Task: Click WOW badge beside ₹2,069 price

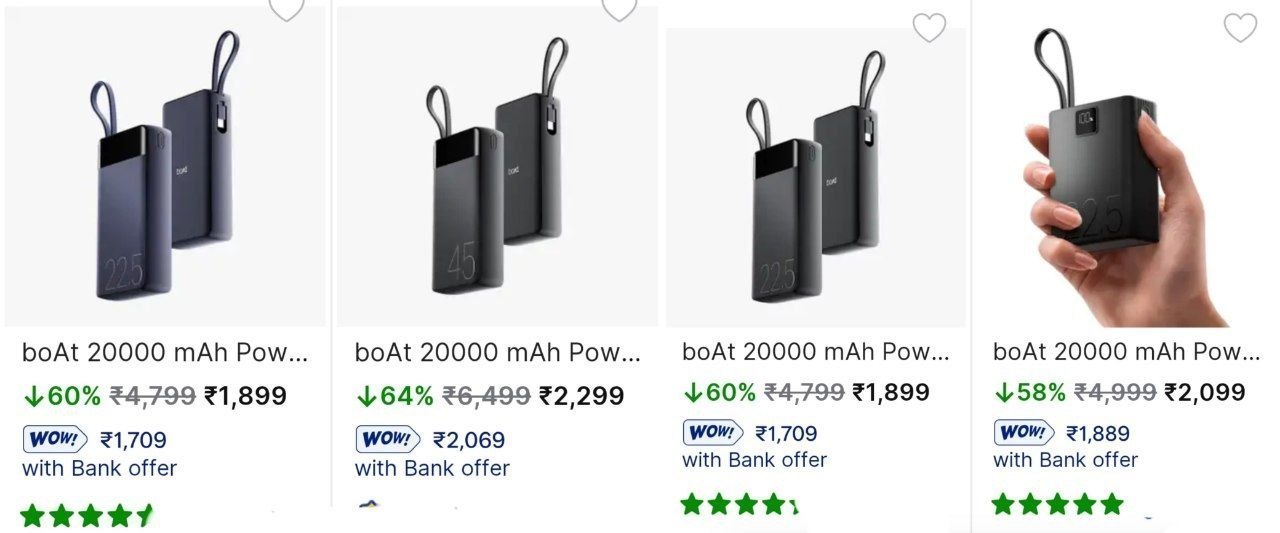Action: coord(388,439)
